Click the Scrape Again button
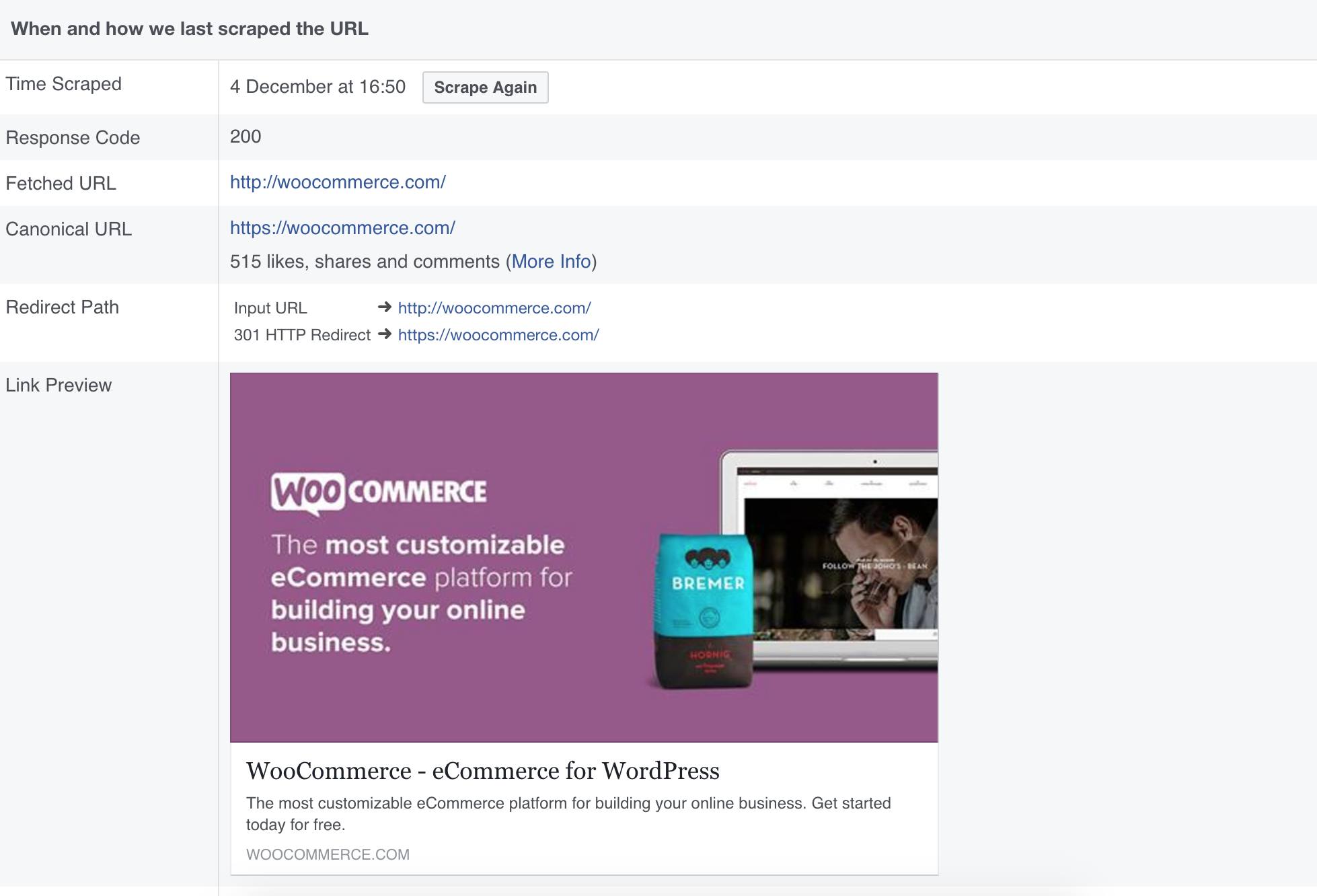The width and height of the screenshot is (1317, 896). pyautogui.click(x=485, y=87)
